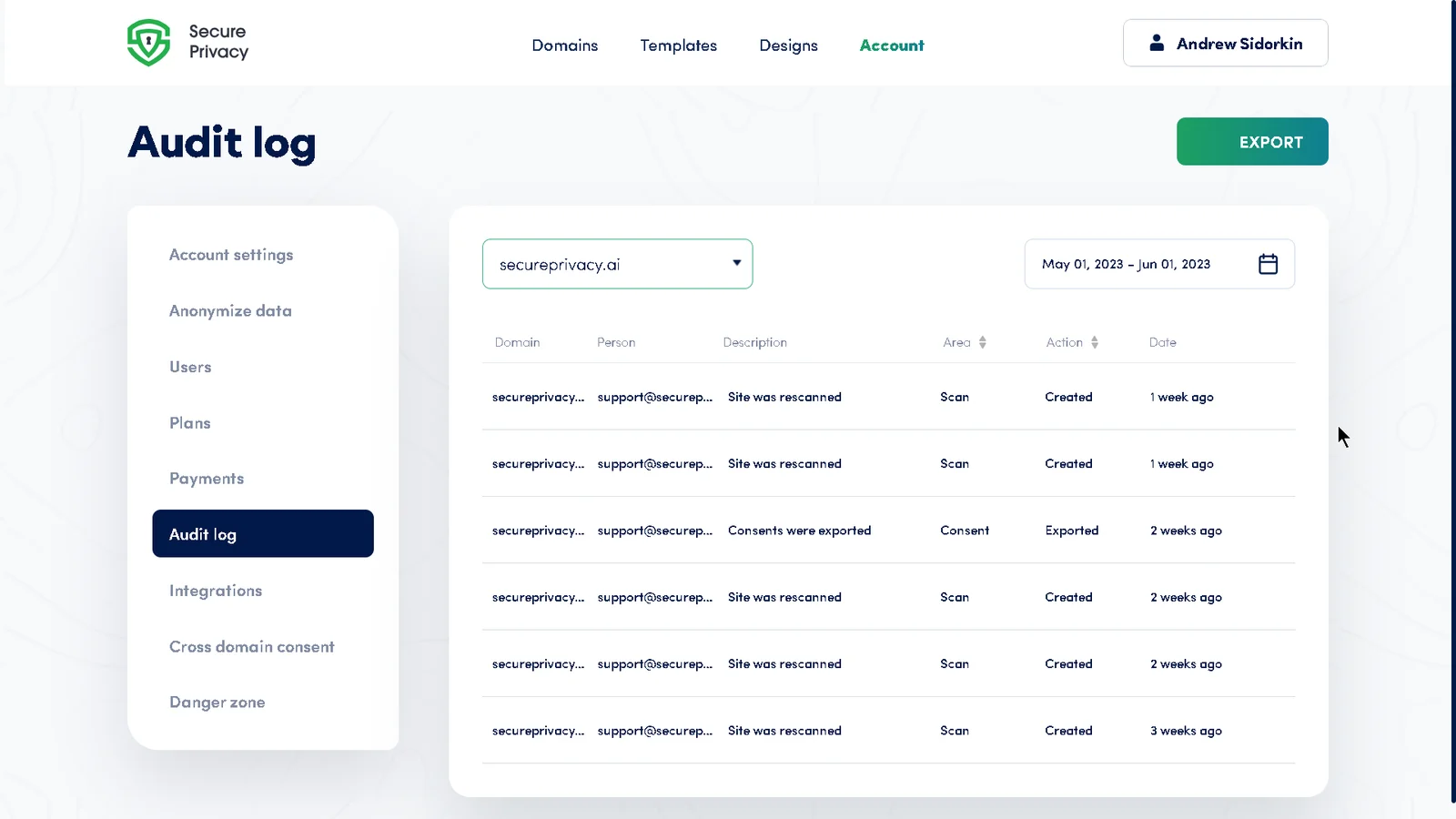Switch to the Templates section
This screenshot has width=1456, height=819.
pos(678,45)
